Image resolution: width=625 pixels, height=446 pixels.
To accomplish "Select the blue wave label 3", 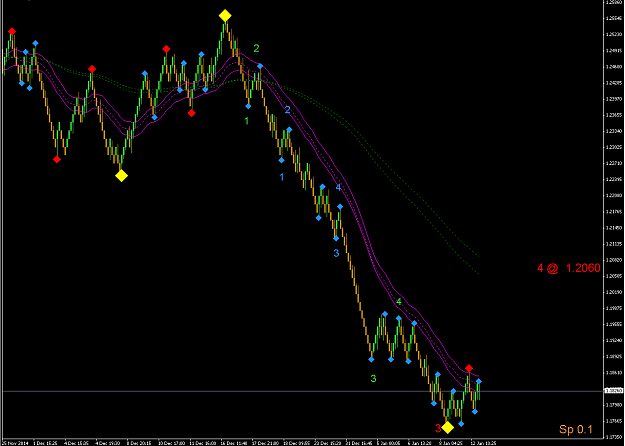I will 336,253.
